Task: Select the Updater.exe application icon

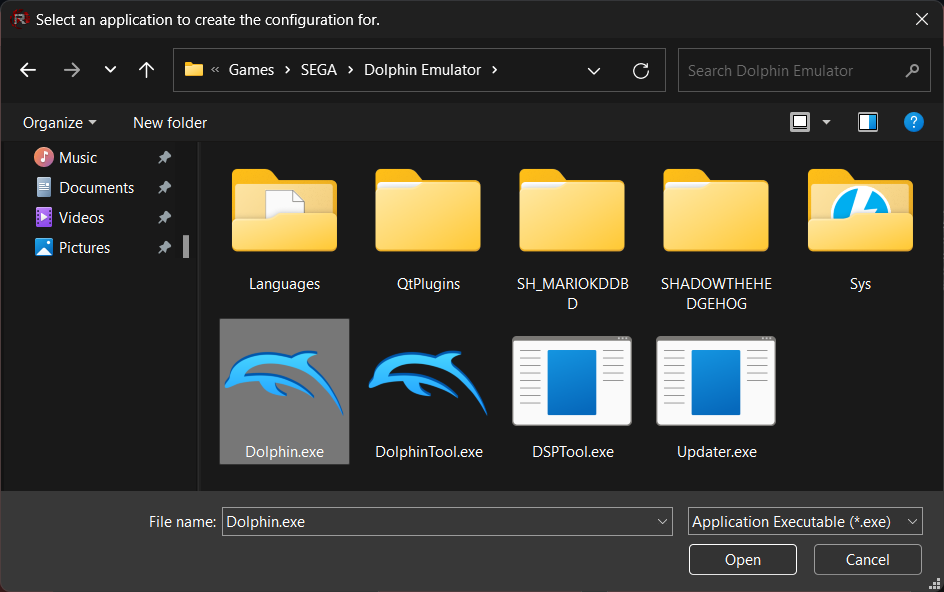Action: pos(716,381)
